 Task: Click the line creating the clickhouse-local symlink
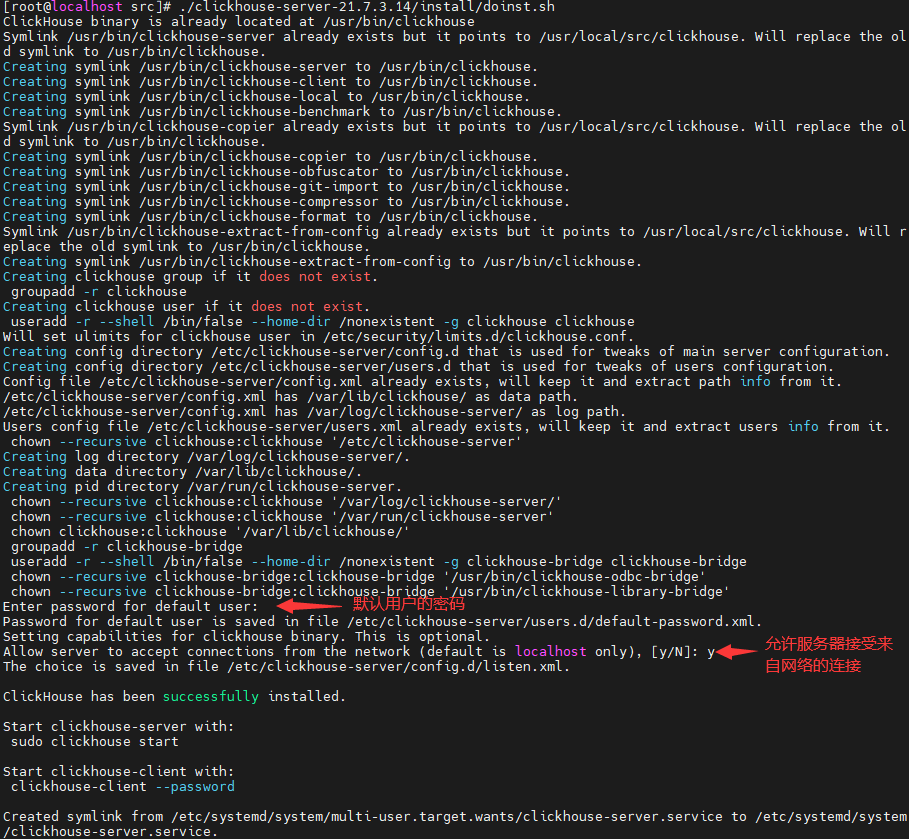266,97
